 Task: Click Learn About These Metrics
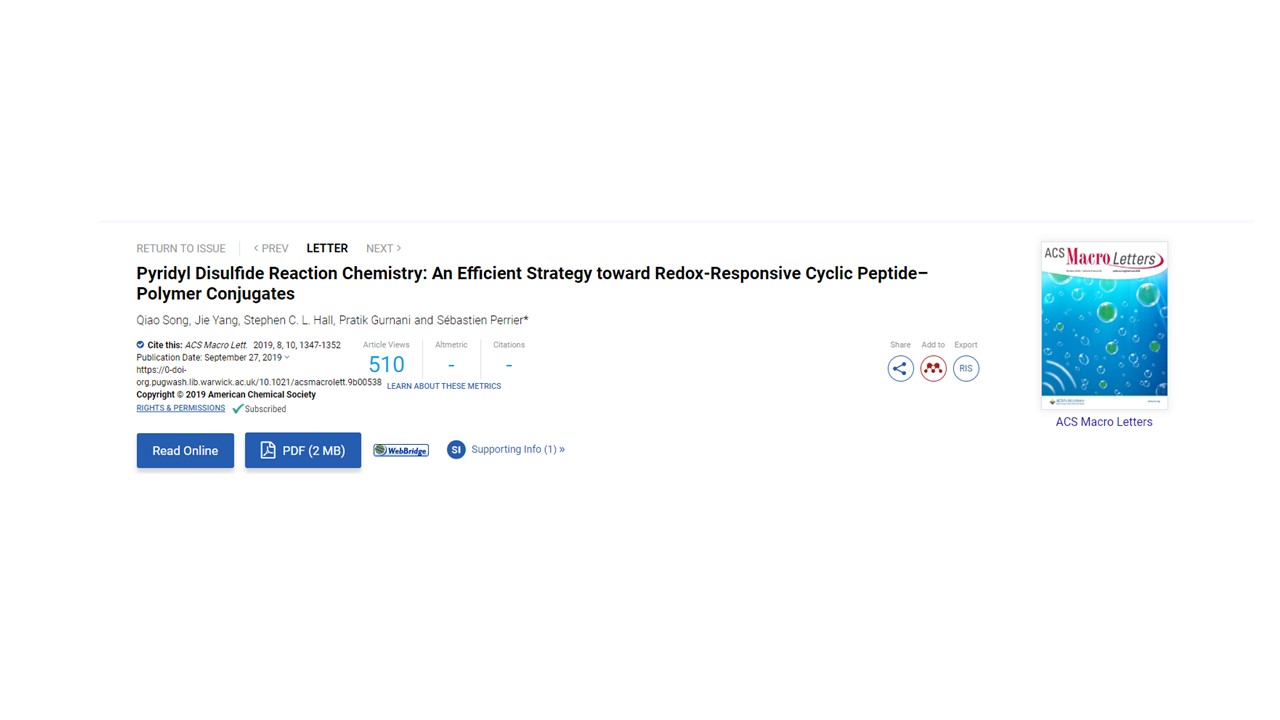(444, 386)
